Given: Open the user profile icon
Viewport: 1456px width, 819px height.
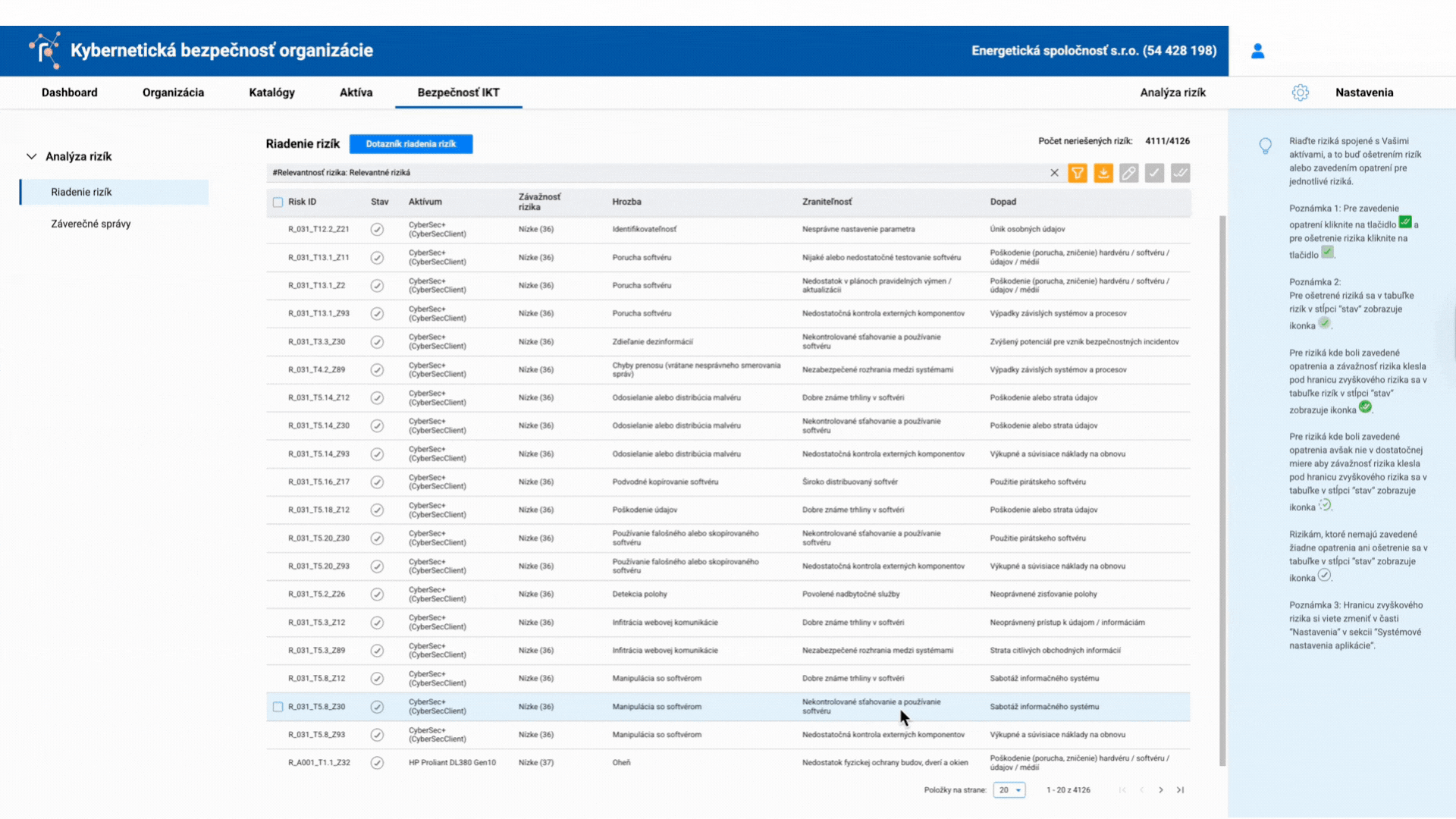Looking at the screenshot, I should 1257,51.
